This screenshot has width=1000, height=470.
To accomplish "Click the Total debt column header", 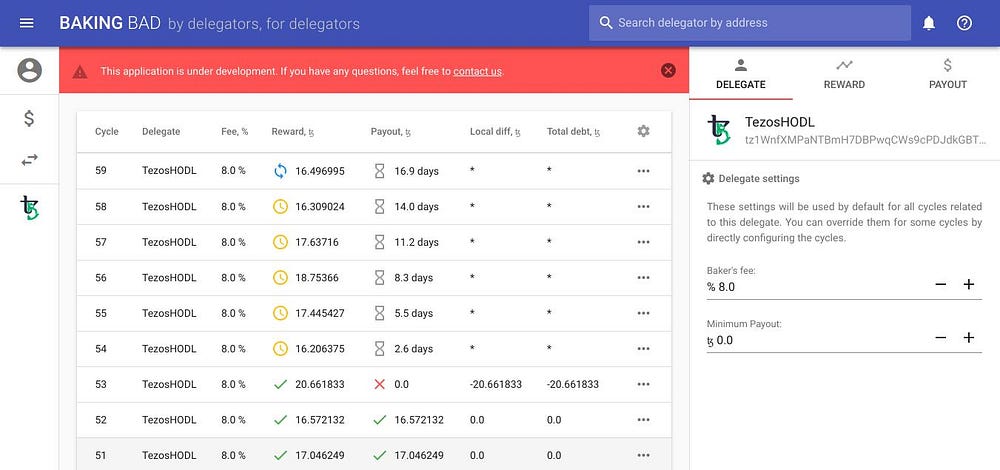I will tap(573, 132).
